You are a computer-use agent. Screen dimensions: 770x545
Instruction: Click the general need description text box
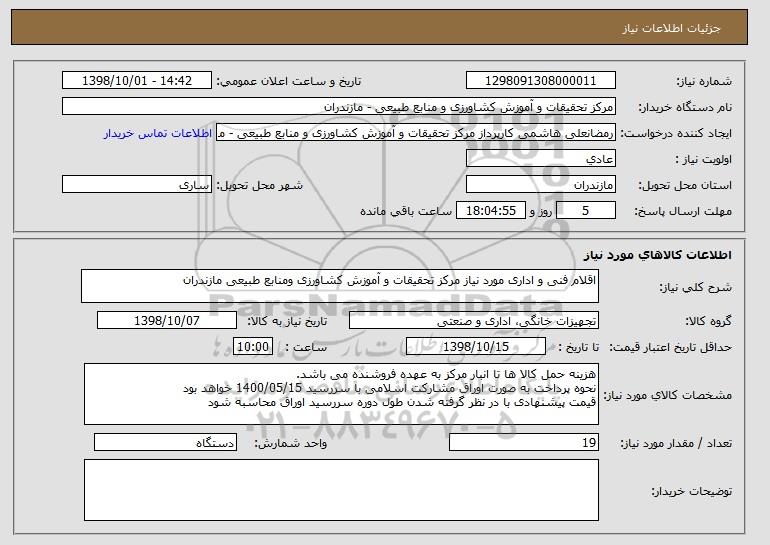340,286
